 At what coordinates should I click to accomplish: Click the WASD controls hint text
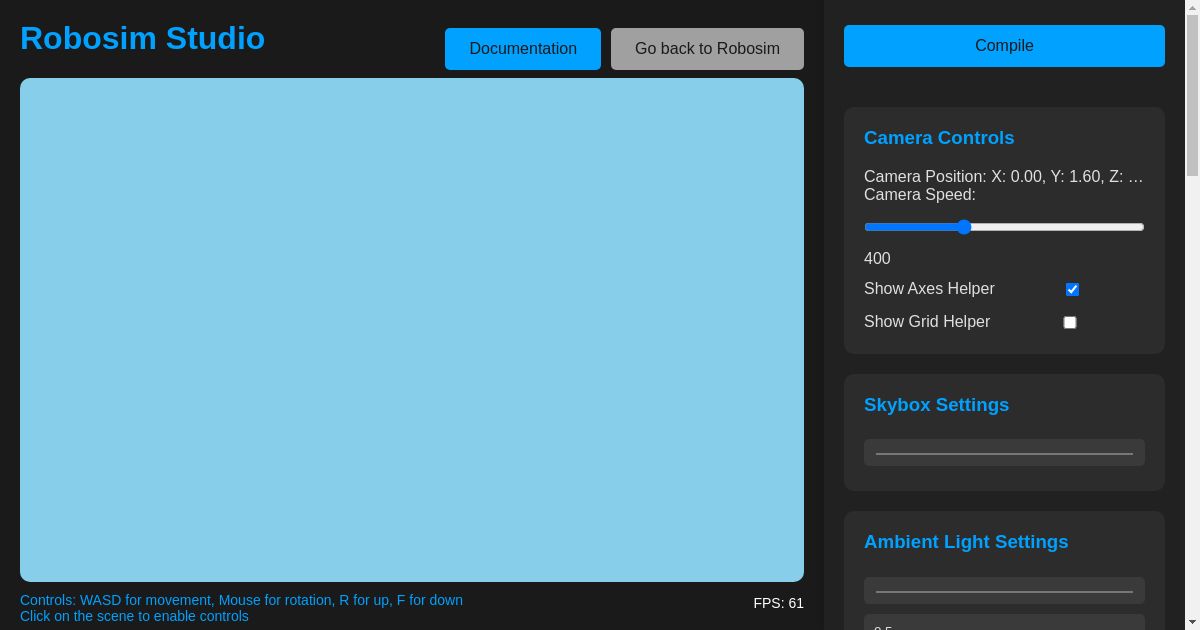(241, 600)
